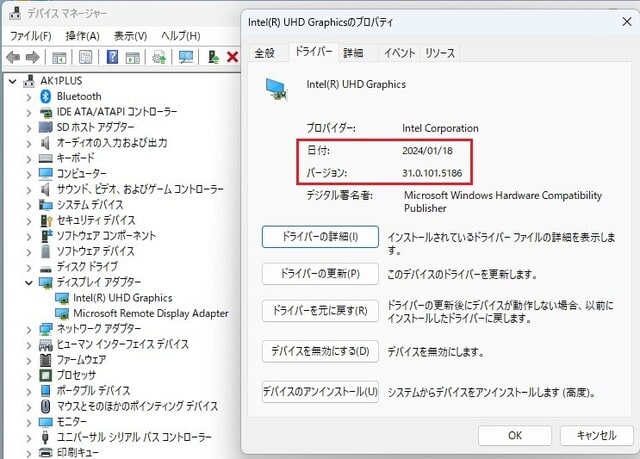Viewport: 640px width, 459px height.
Task: Click the プロセッサ icon
Action: pyautogui.click(x=46, y=375)
